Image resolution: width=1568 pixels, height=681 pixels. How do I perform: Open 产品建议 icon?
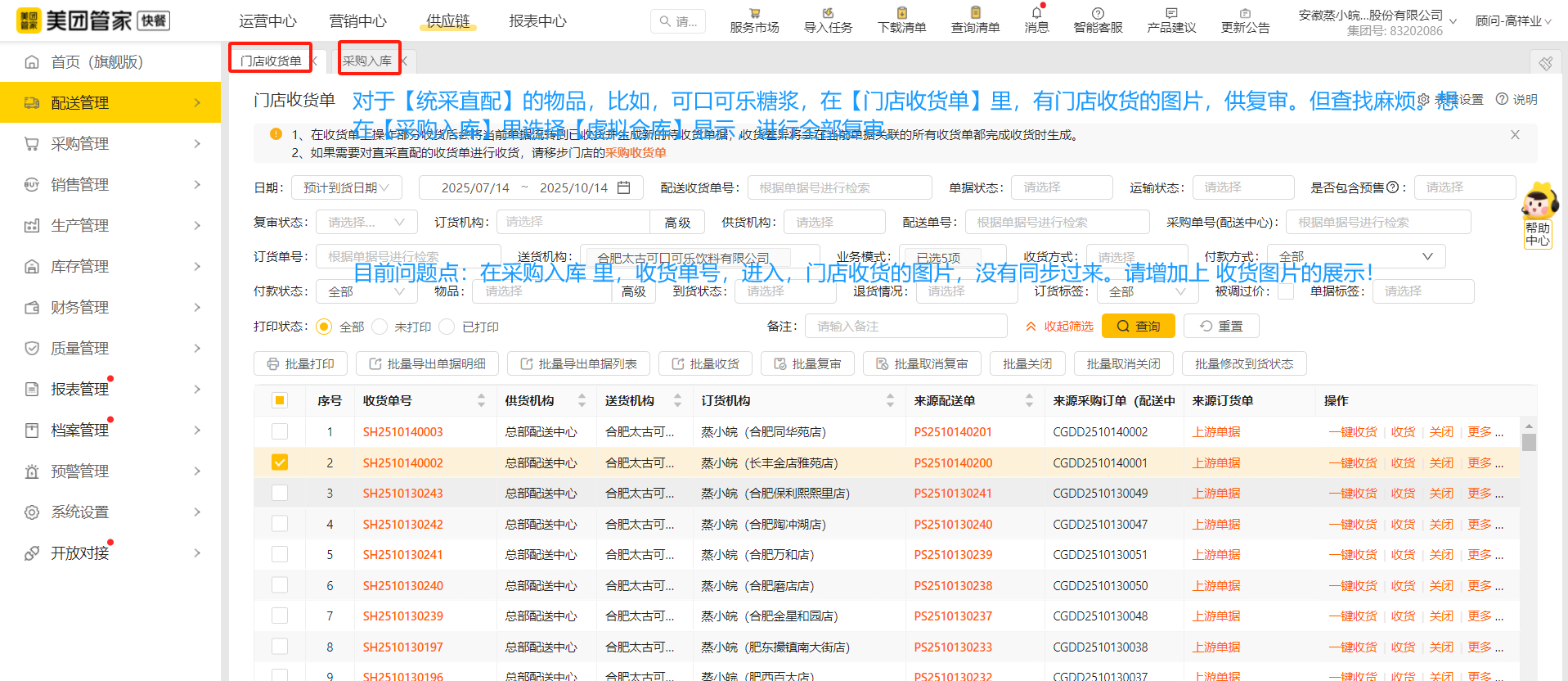pyautogui.click(x=1171, y=13)
